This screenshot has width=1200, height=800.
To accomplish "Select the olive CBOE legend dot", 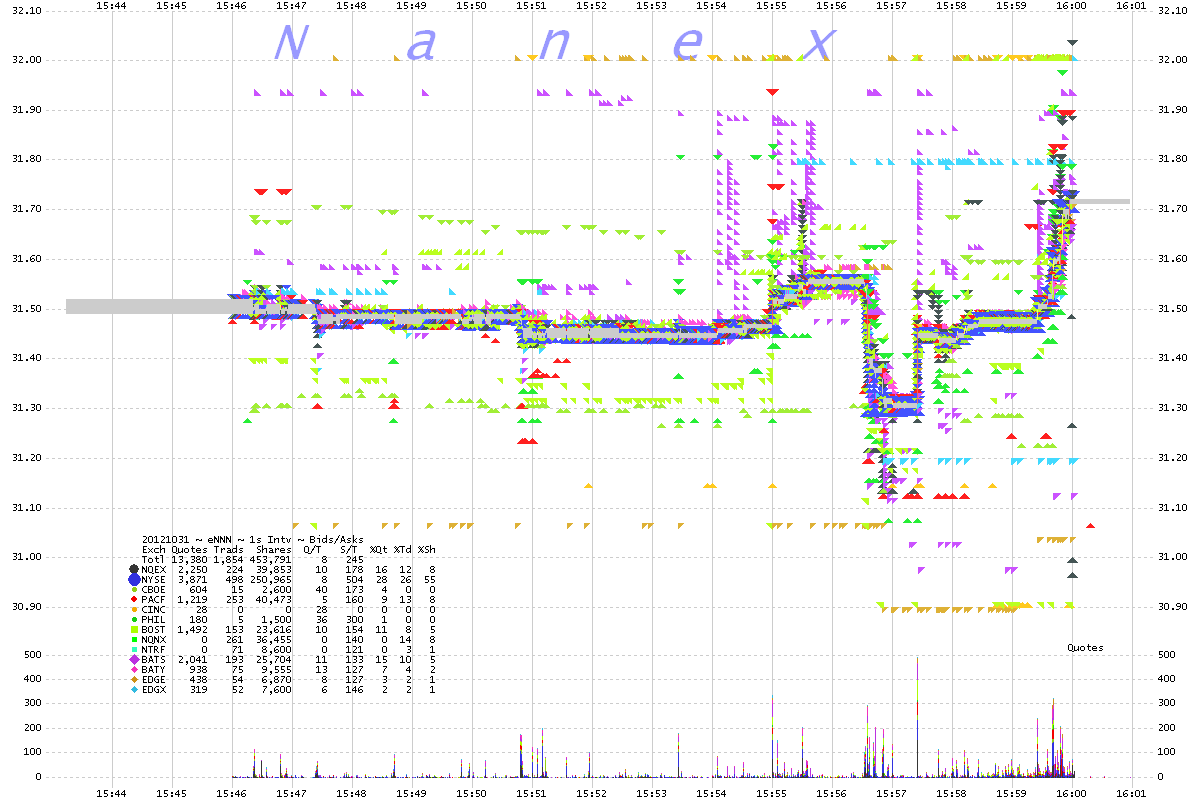I will click(134, 589).
